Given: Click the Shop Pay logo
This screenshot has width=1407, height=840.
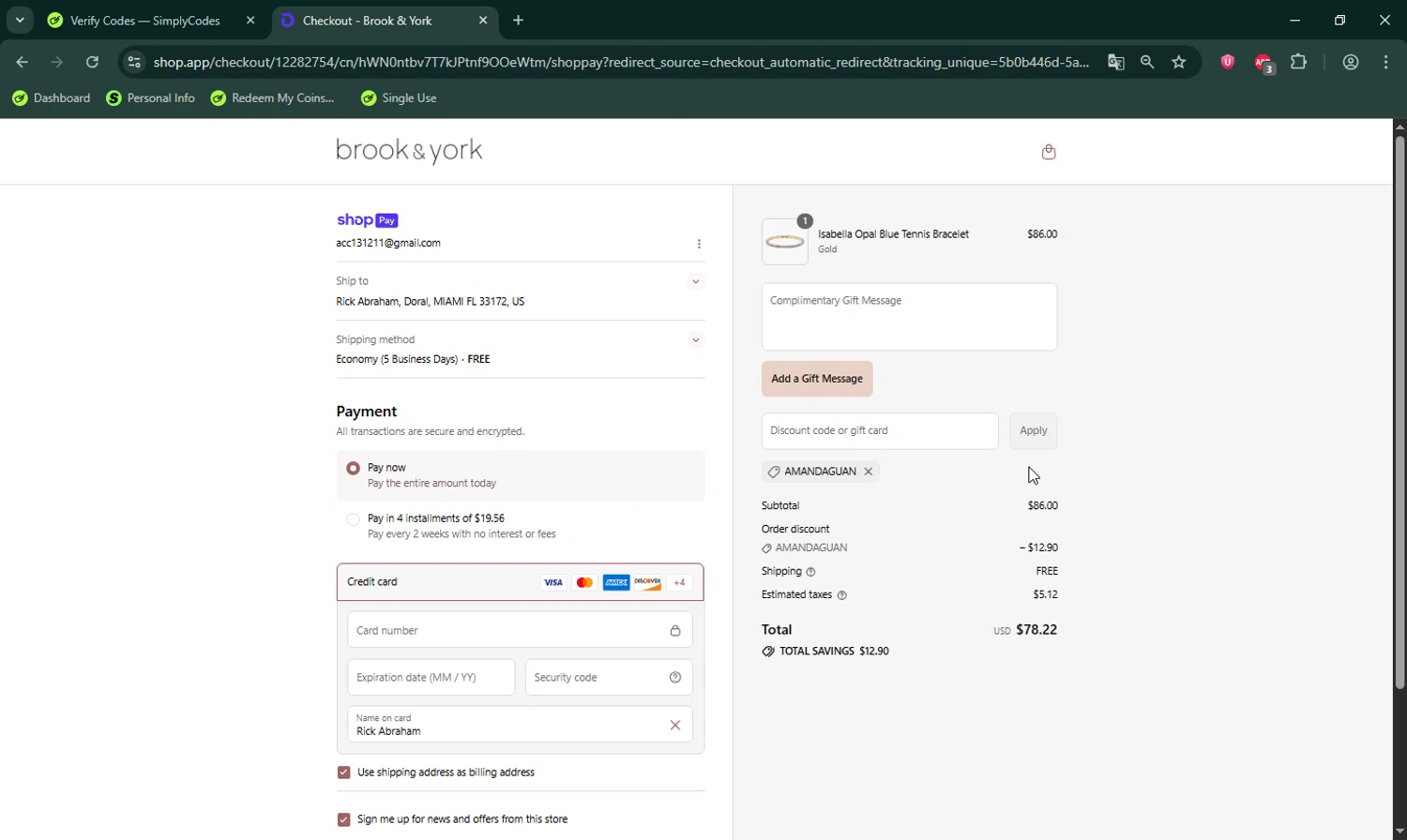Looking at the screenshot, I should [x=367, y=220].
